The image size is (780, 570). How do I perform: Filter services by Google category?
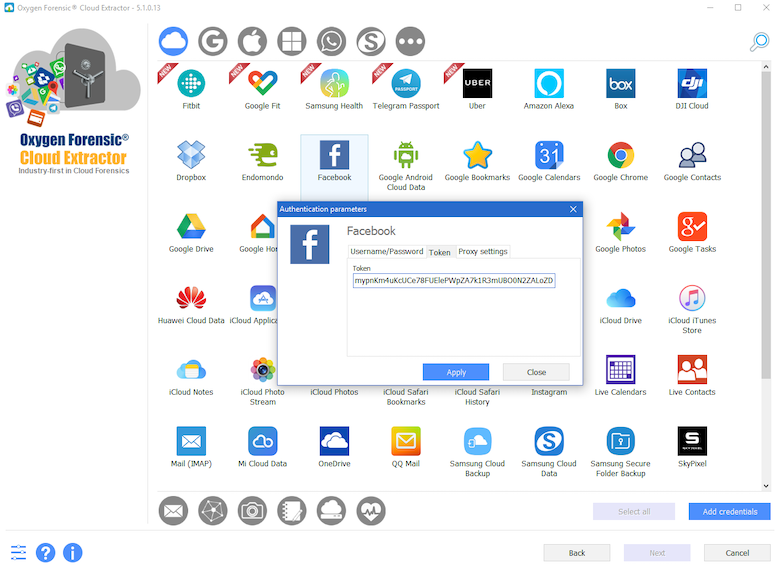coord(213,41)
